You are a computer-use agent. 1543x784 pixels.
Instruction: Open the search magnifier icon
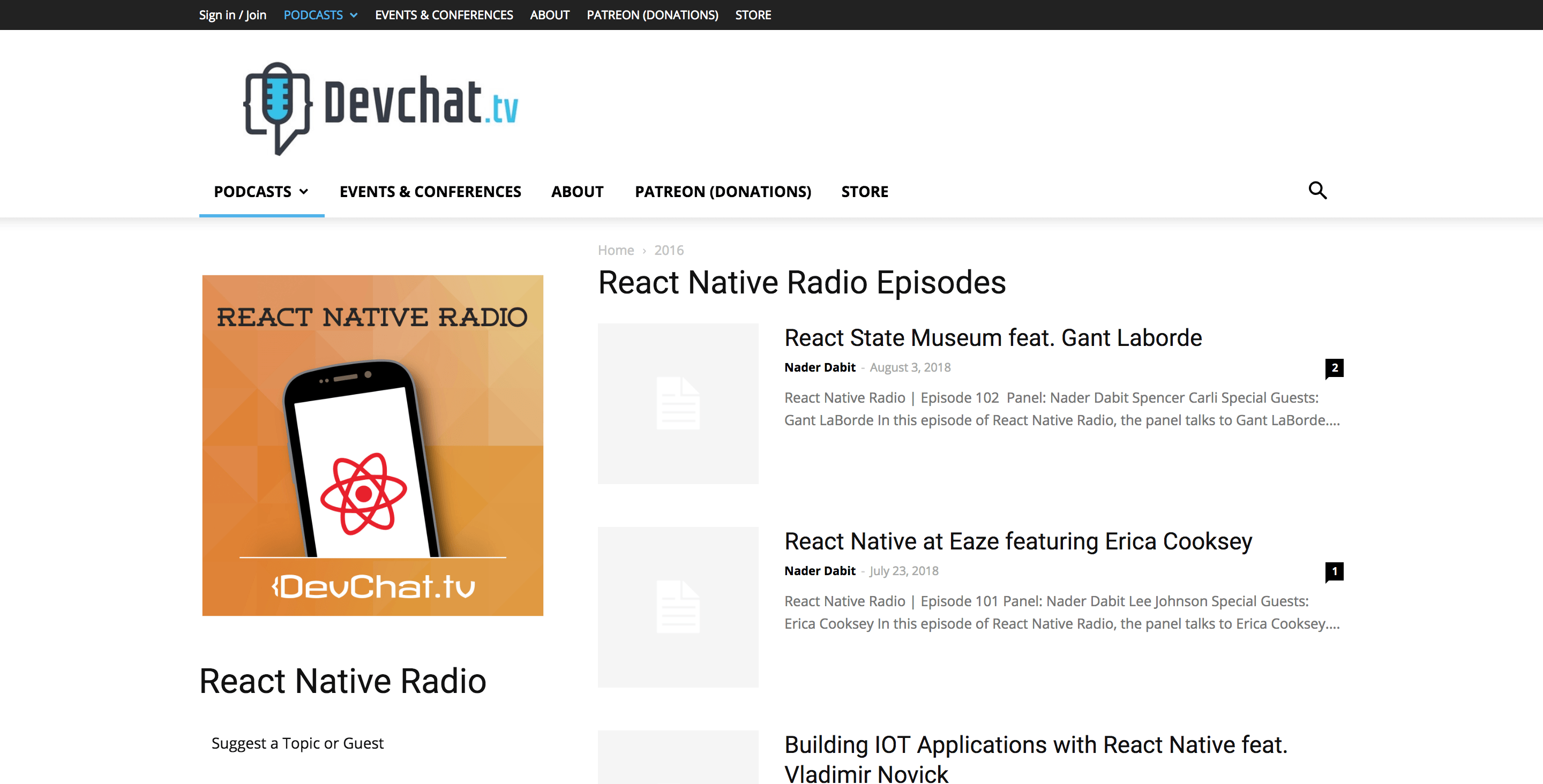click(x=1317, y=191)
